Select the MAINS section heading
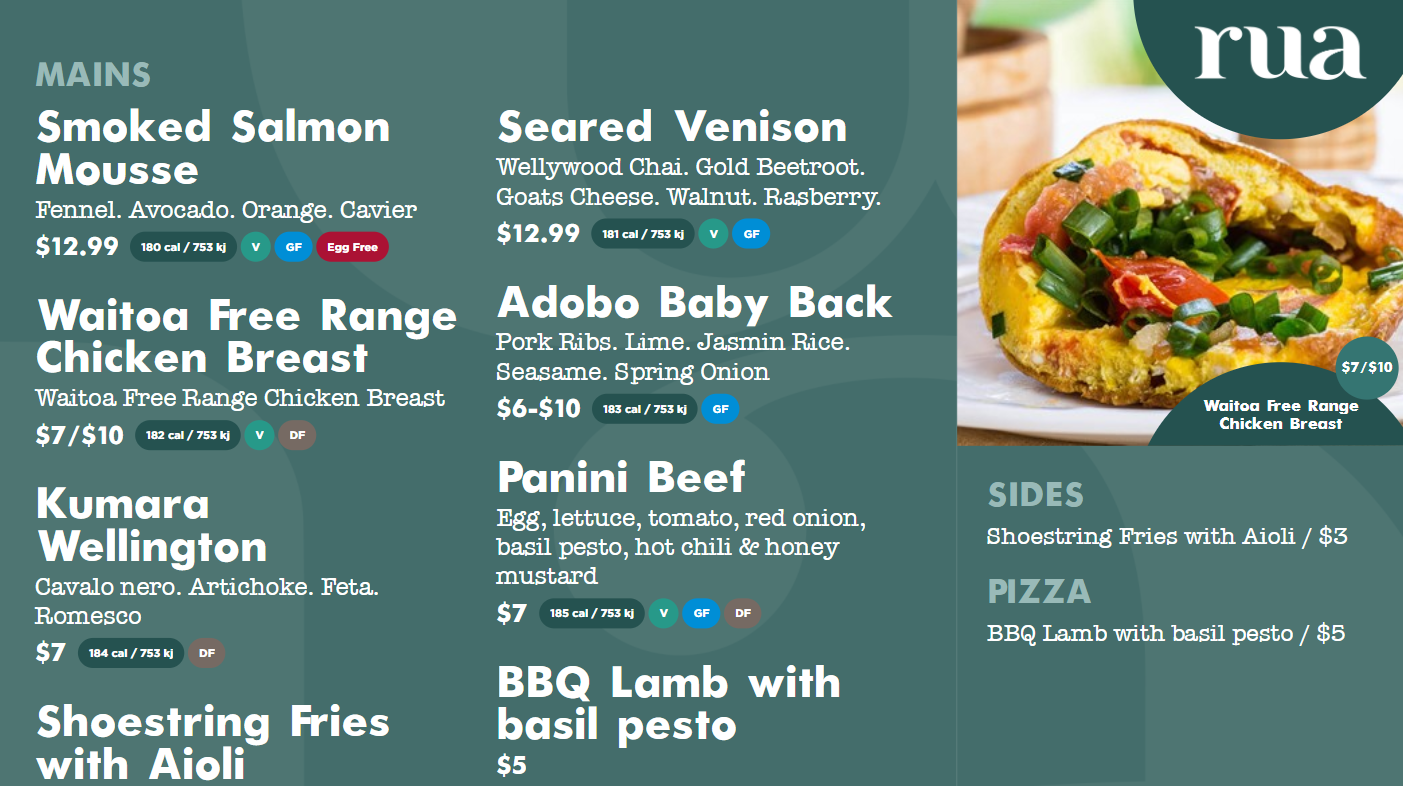 (93, 75)
